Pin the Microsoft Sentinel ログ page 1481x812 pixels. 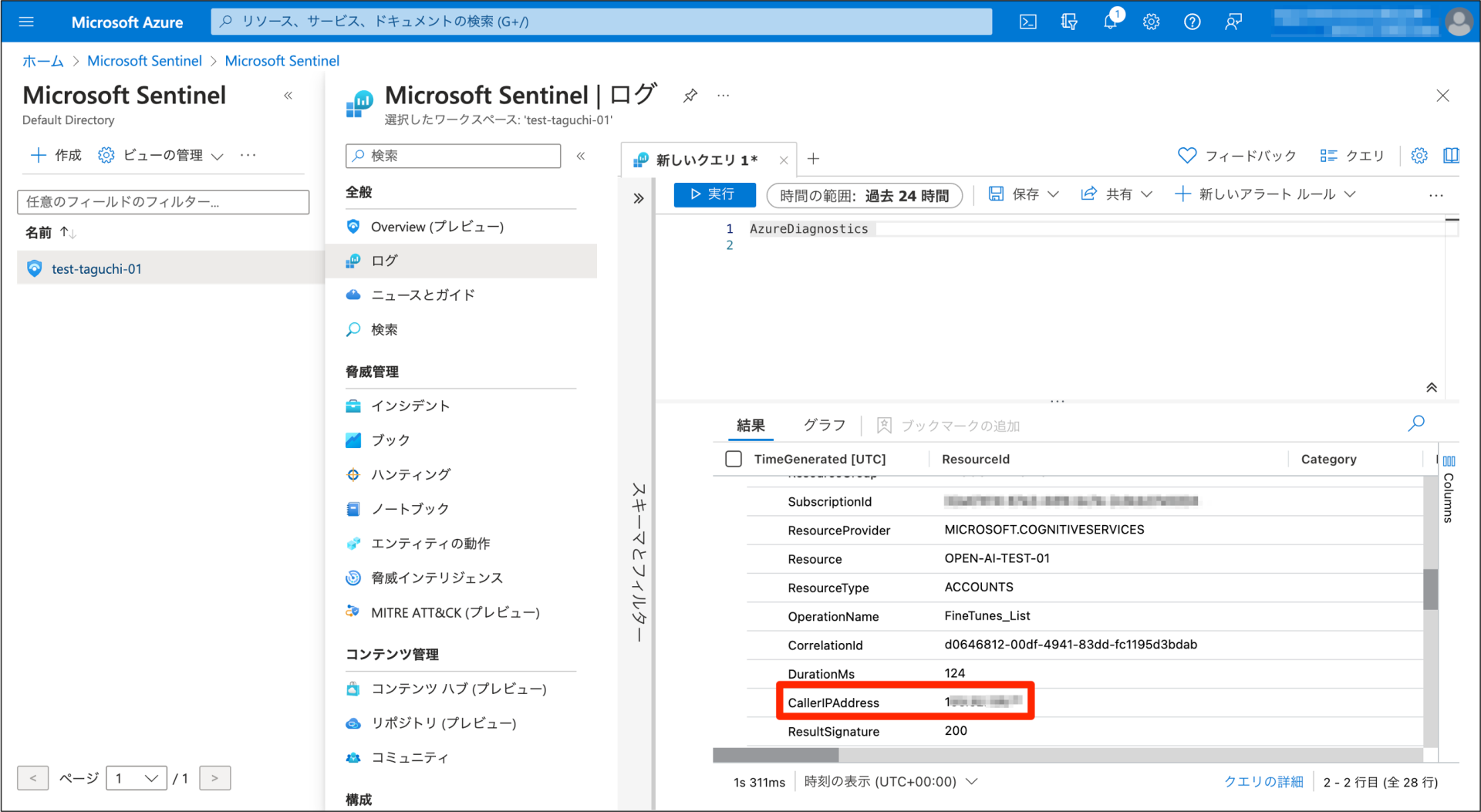[x=690, y=95]
